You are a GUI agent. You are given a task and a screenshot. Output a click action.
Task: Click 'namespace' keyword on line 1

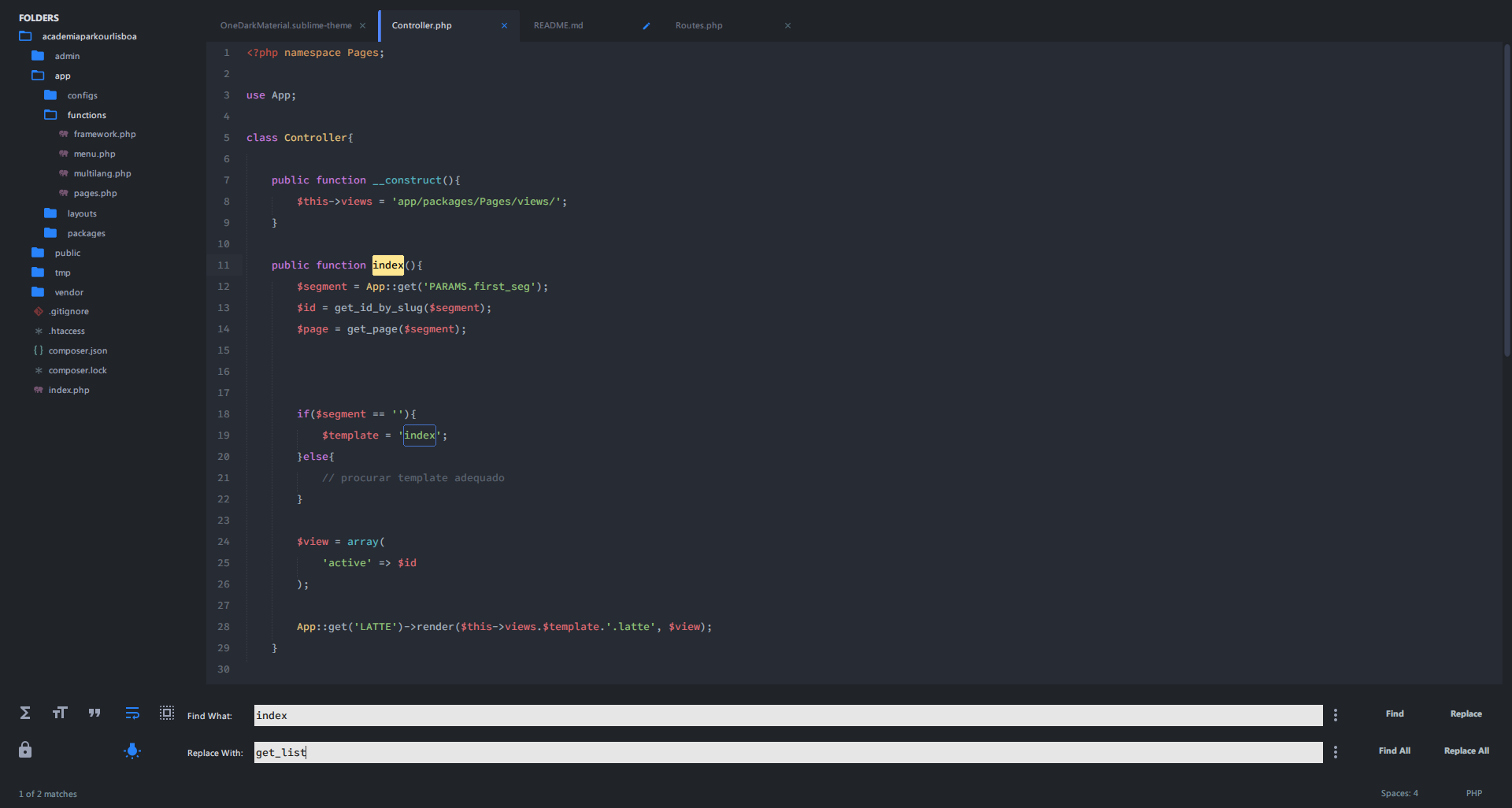313,53
